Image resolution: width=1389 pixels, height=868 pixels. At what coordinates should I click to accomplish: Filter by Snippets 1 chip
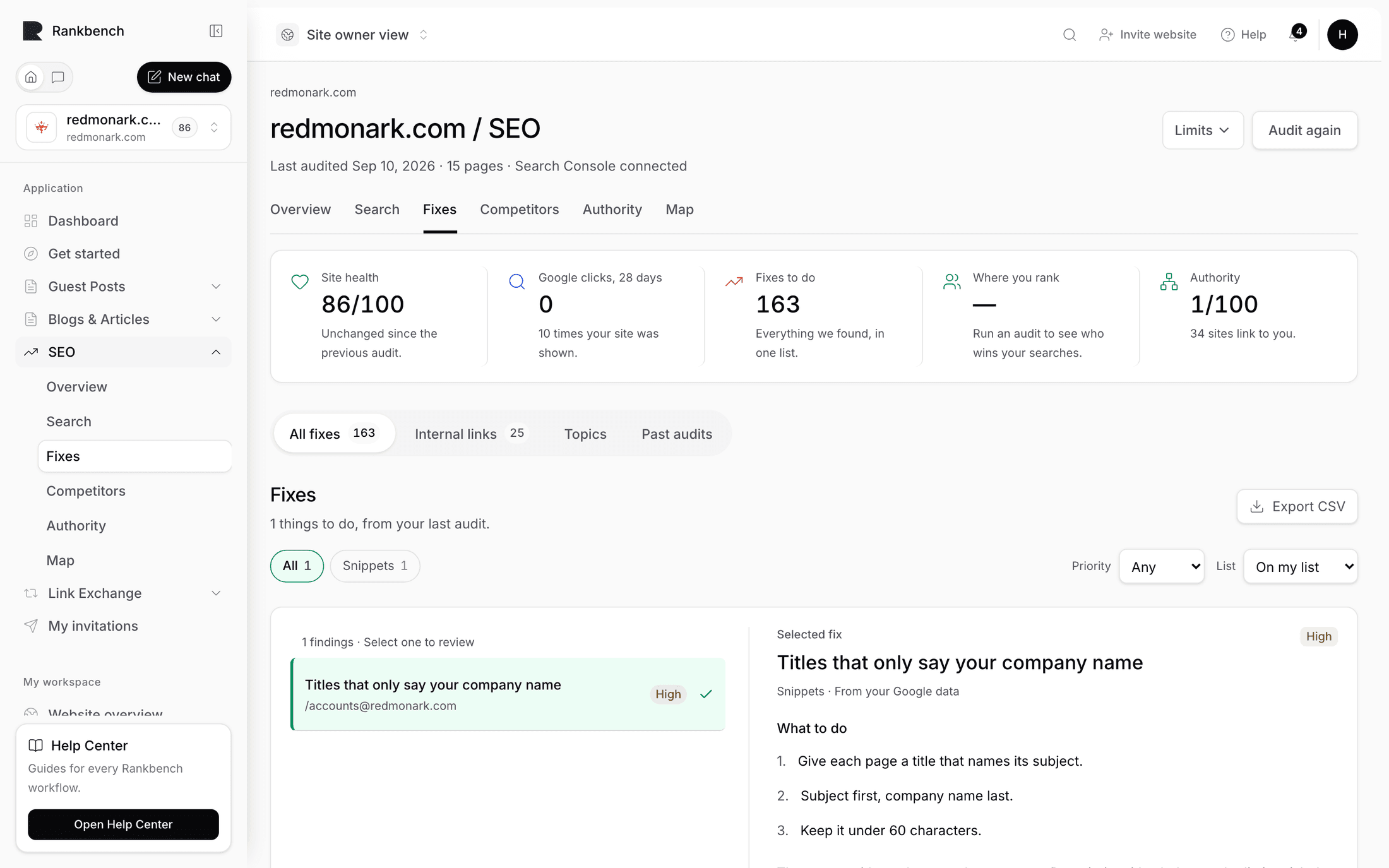tap(375, 566)
